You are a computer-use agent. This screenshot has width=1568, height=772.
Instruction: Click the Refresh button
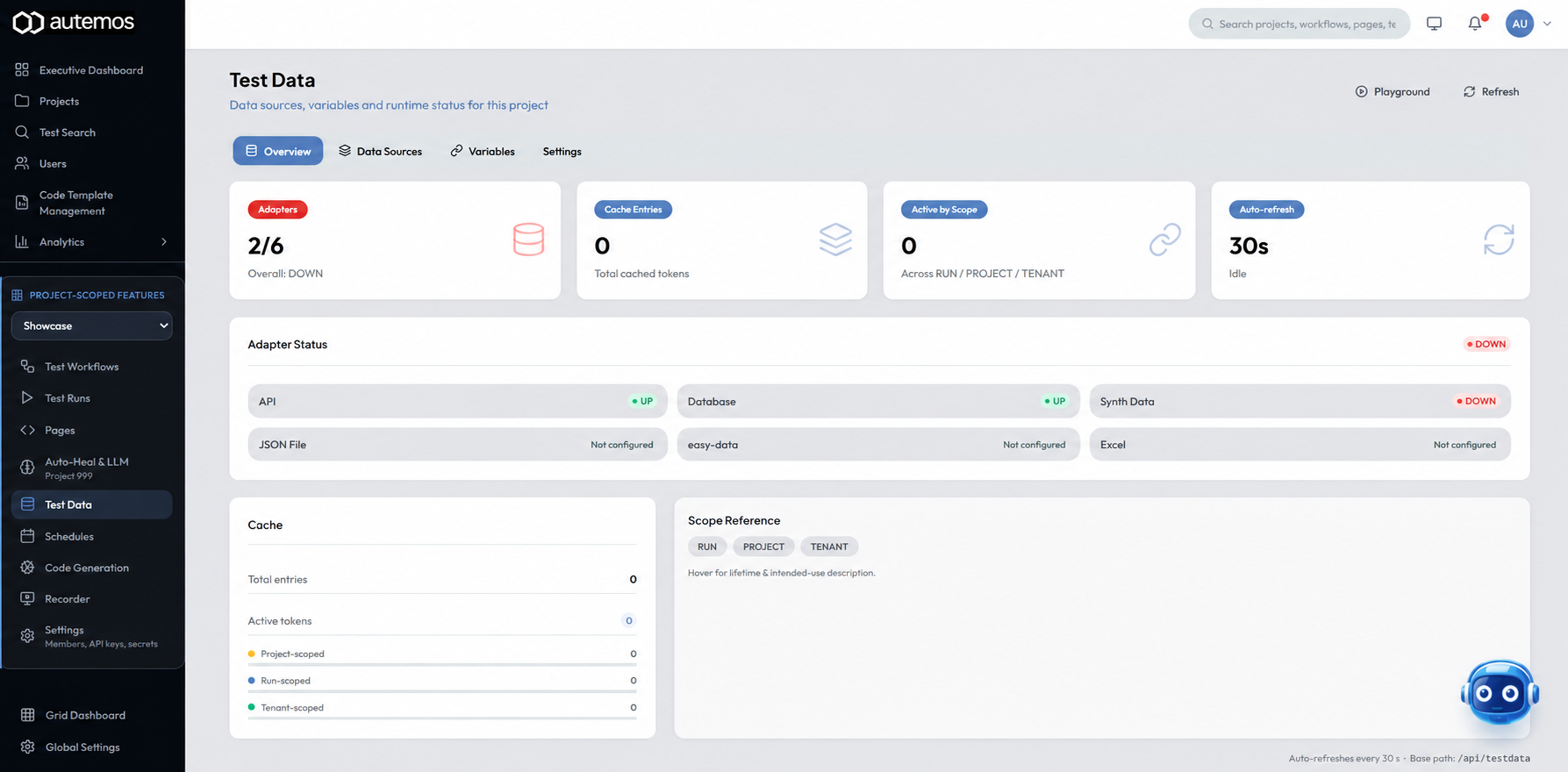[x=1491, y=91]
